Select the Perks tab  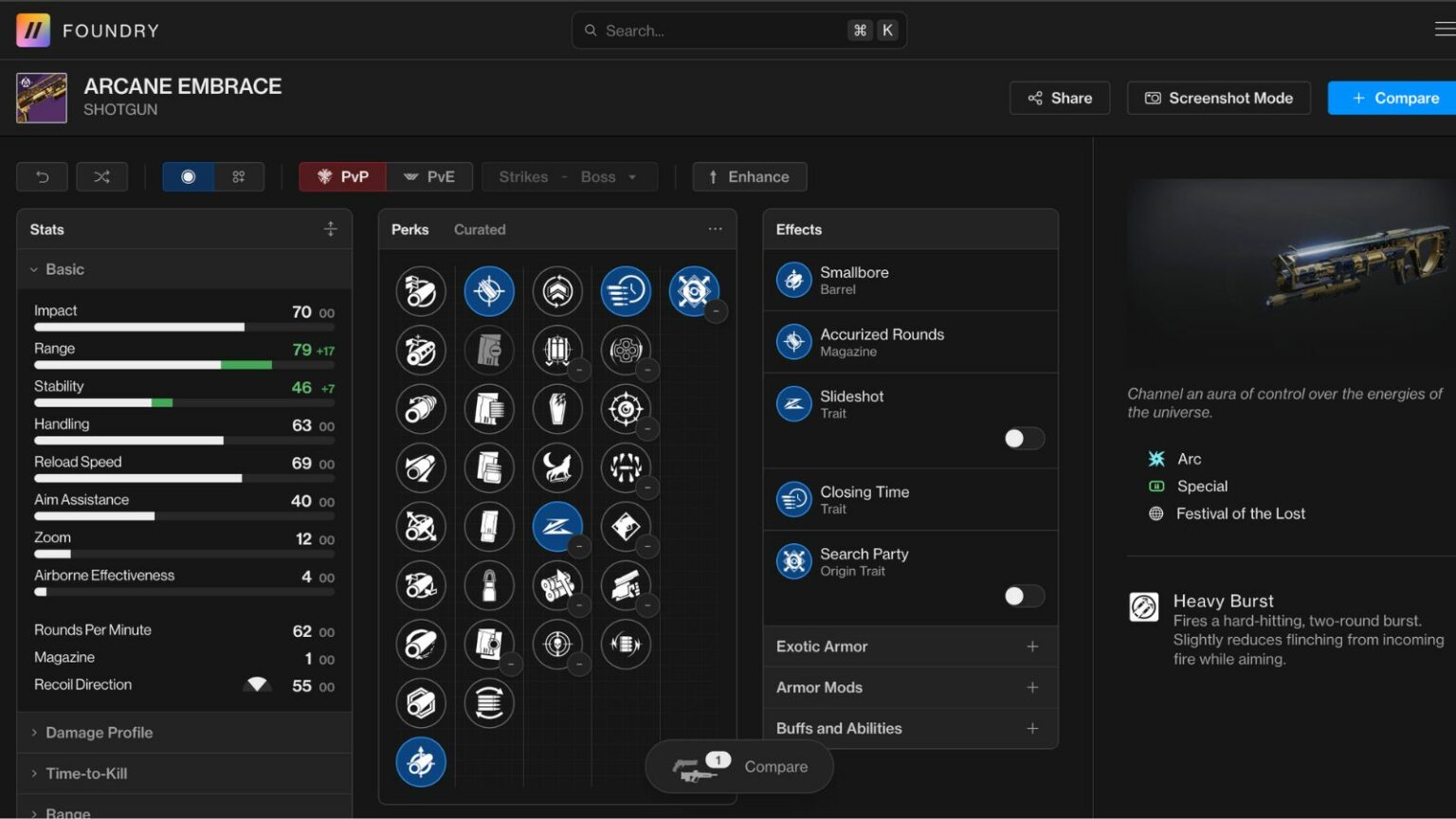409,229
